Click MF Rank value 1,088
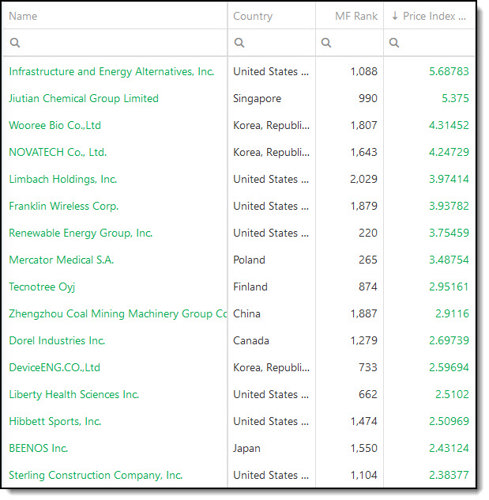 pos(364,71)
